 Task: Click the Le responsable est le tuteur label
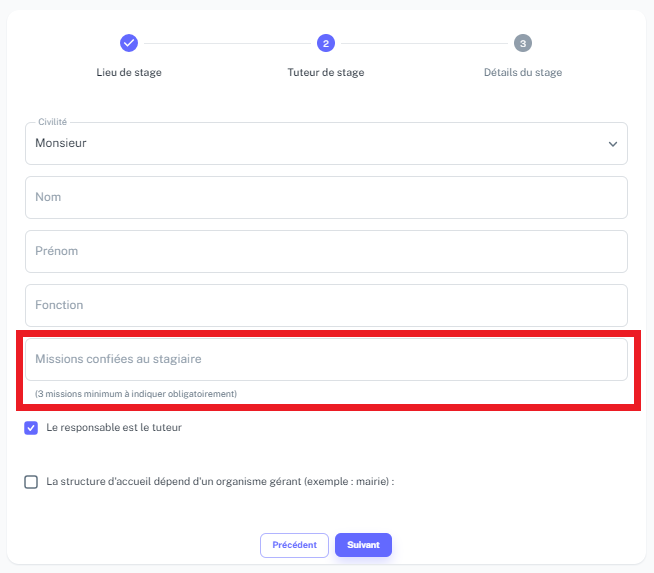click(114, 427)
